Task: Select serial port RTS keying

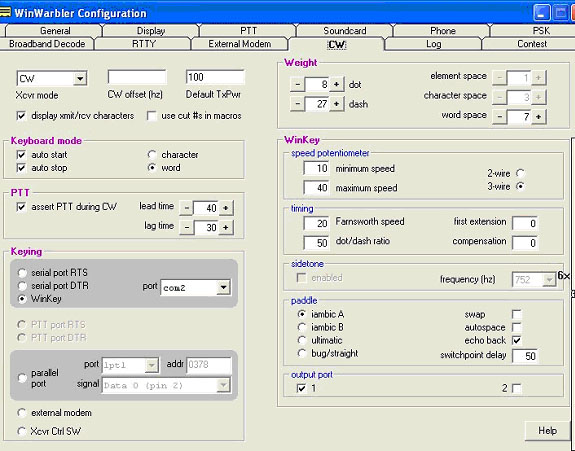Action: tap(22, 273)
